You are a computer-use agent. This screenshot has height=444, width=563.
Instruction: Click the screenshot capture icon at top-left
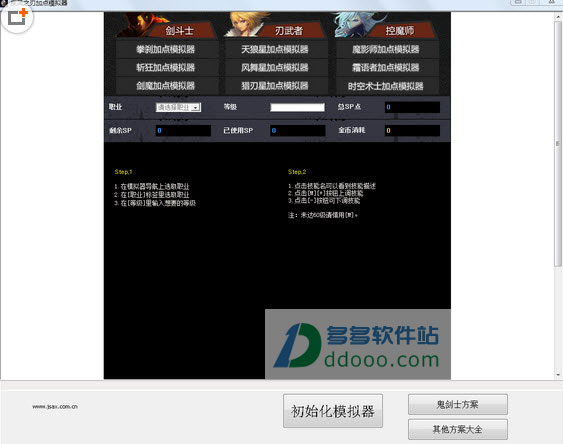point(17,17)
